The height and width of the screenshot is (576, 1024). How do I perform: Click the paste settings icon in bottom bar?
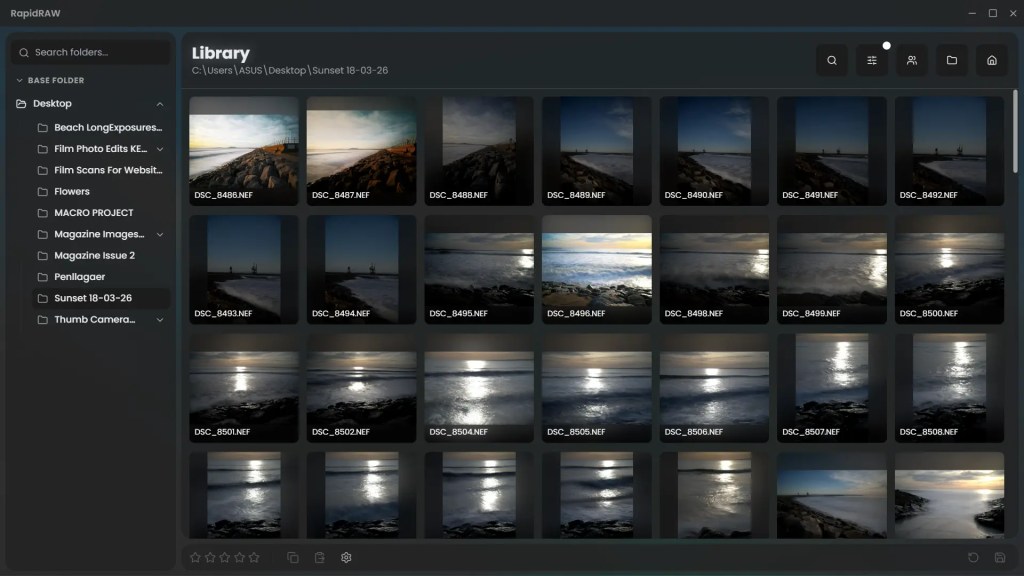(x=320, y=557)
